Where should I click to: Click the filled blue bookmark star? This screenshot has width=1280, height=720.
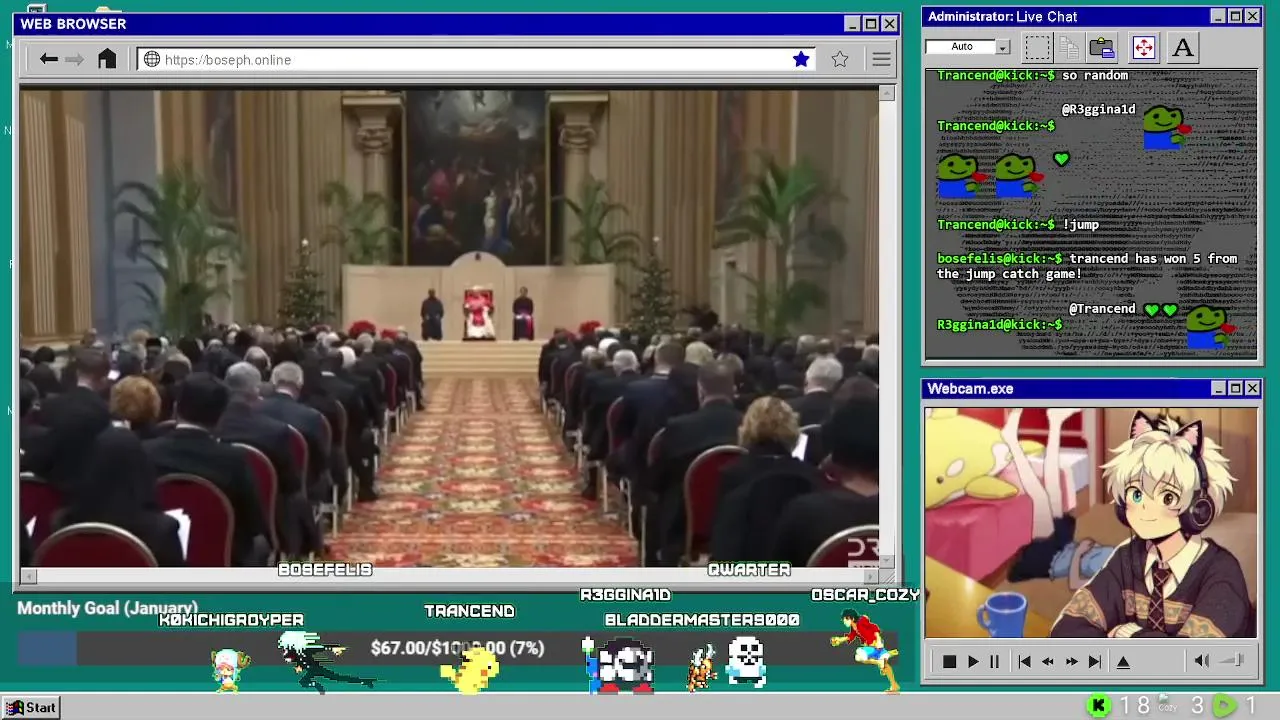(x=801, y=59)
